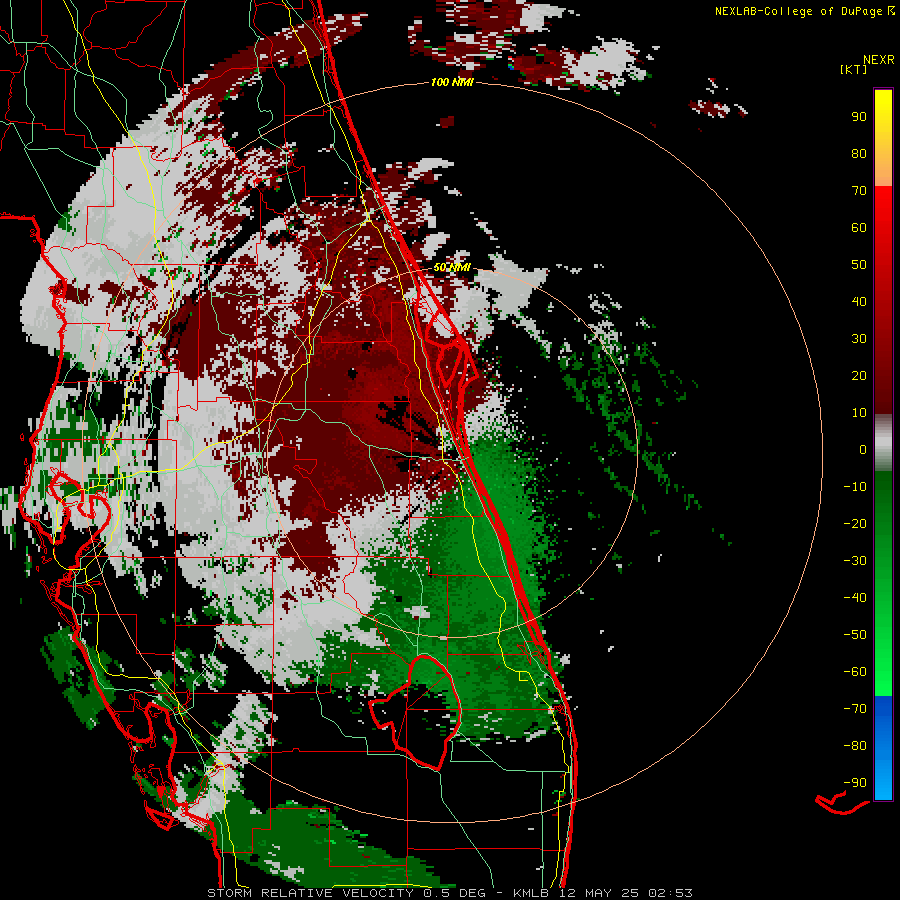This screenshot has width=900, height=900.
Task: Click the 40 value on velocity scale
Action: (859, 301)
